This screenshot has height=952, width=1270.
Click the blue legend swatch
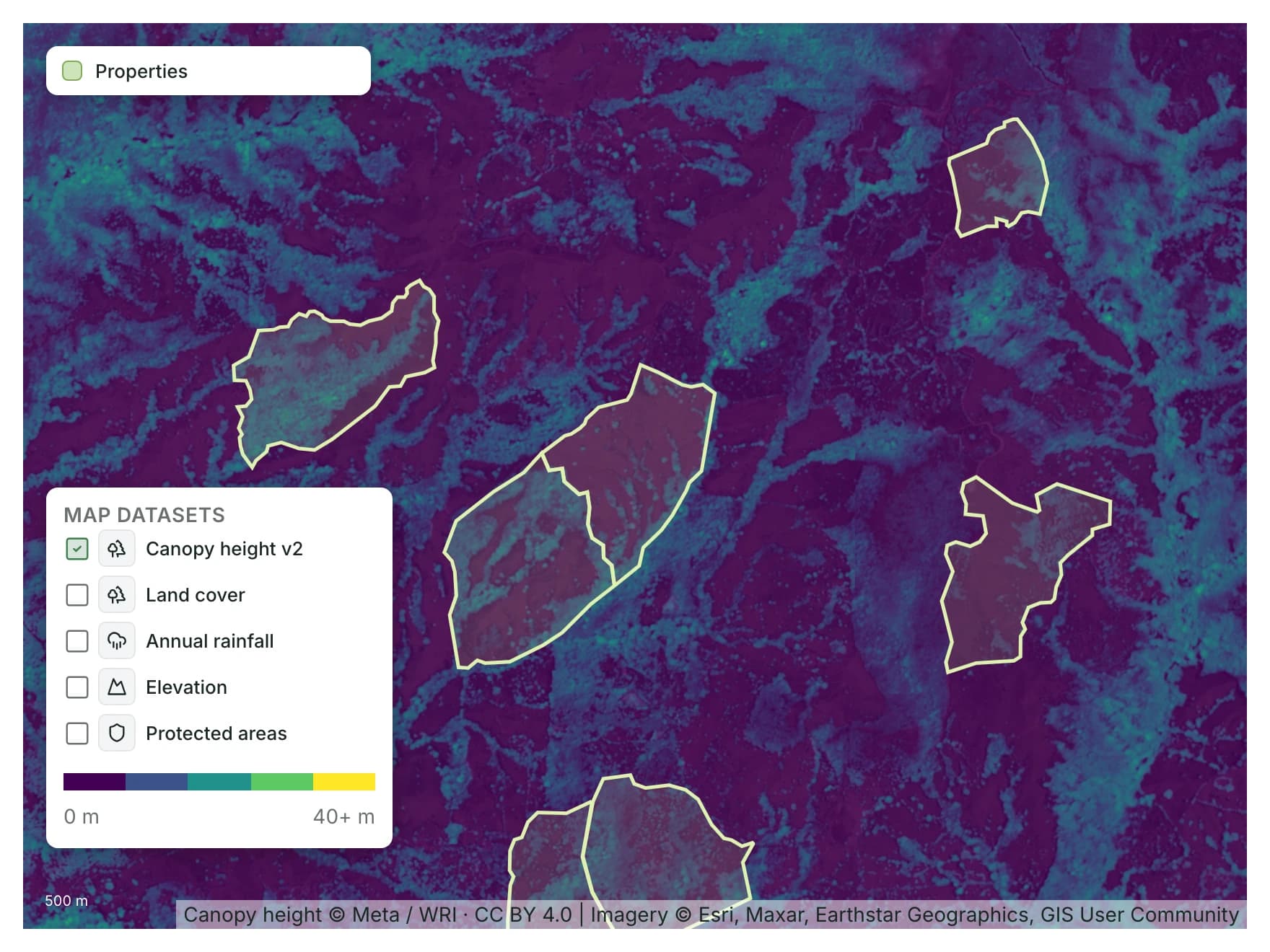point(157,782)
